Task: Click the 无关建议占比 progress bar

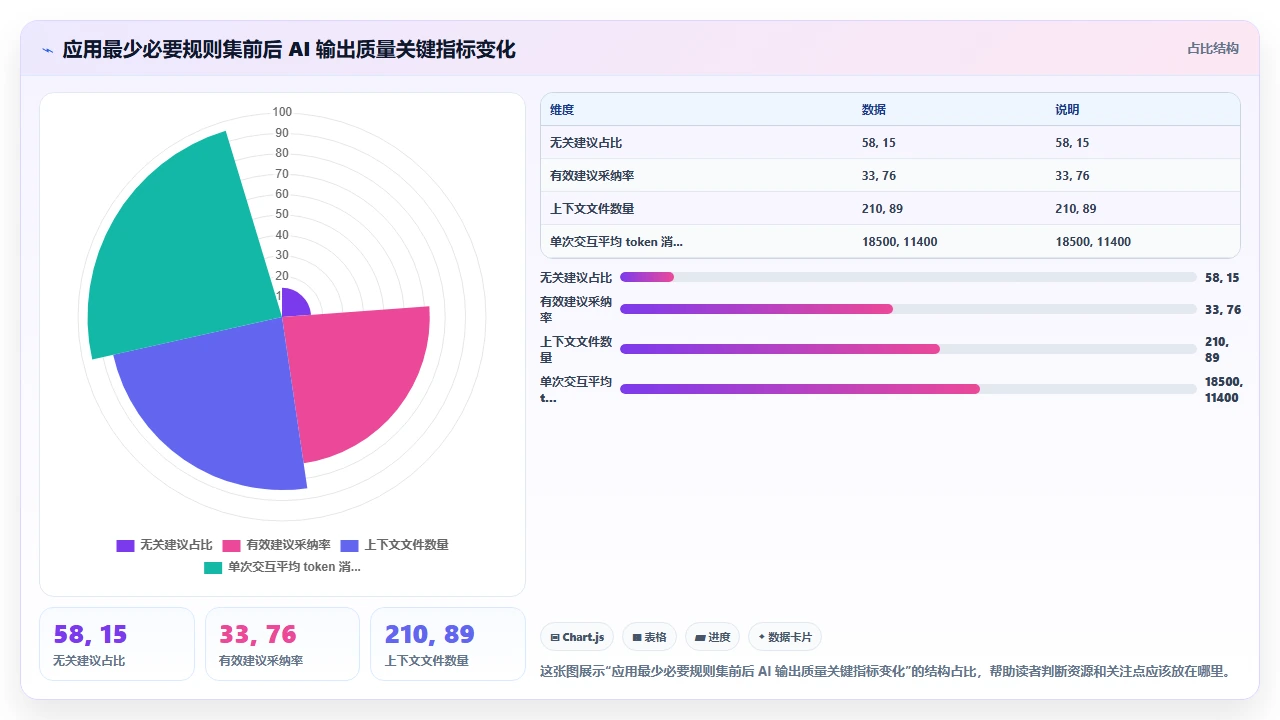Action: point(908,277)
